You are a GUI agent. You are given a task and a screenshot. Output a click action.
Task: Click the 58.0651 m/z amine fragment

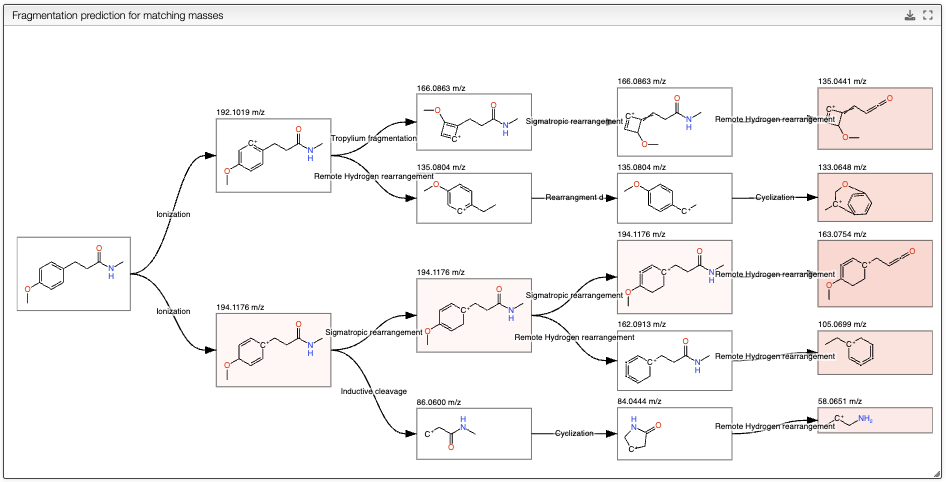coord(875,420)
